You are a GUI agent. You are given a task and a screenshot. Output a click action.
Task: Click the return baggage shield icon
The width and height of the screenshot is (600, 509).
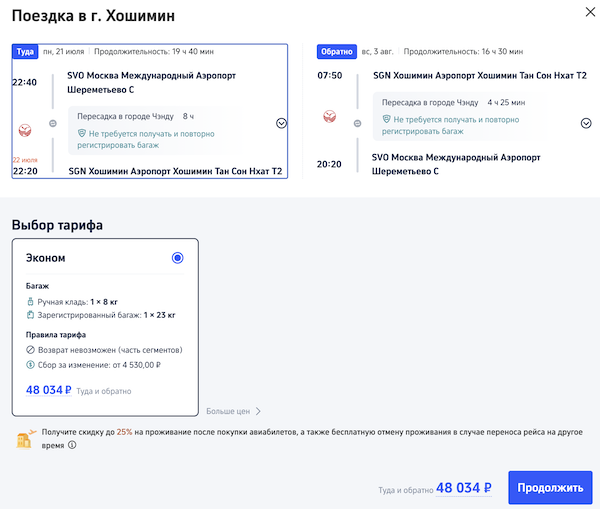[x=387, y=119]
